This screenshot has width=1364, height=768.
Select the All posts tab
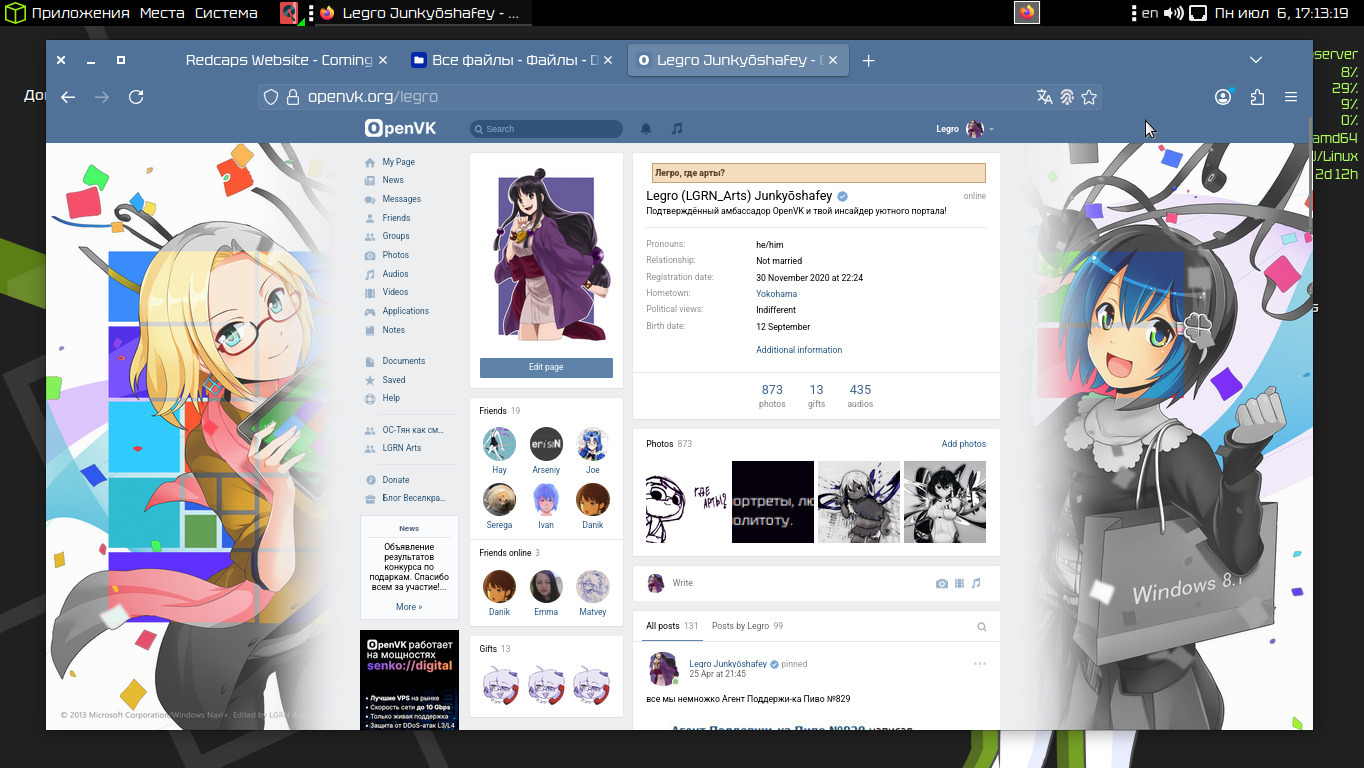[671, 626]
